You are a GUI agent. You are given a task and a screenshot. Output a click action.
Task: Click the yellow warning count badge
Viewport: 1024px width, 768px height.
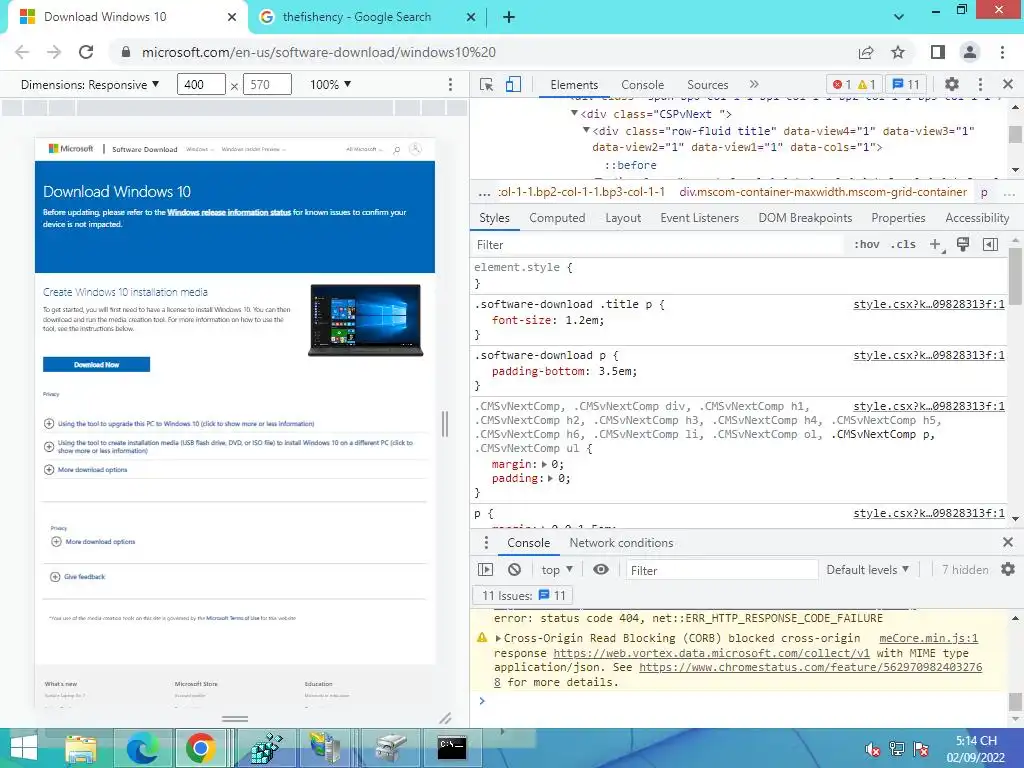coord(866,84)
